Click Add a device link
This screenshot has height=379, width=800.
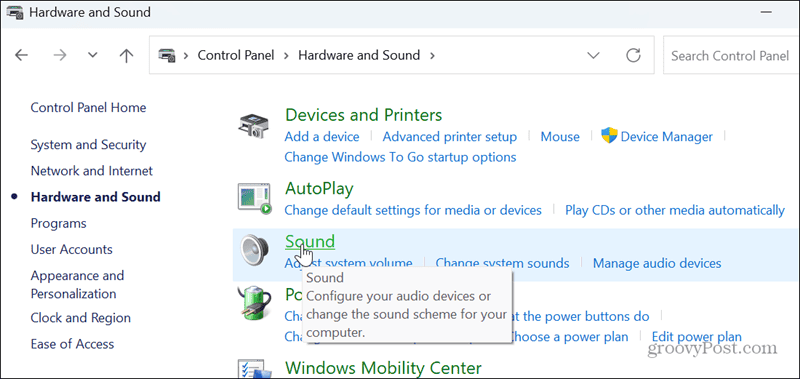[322, 137]
